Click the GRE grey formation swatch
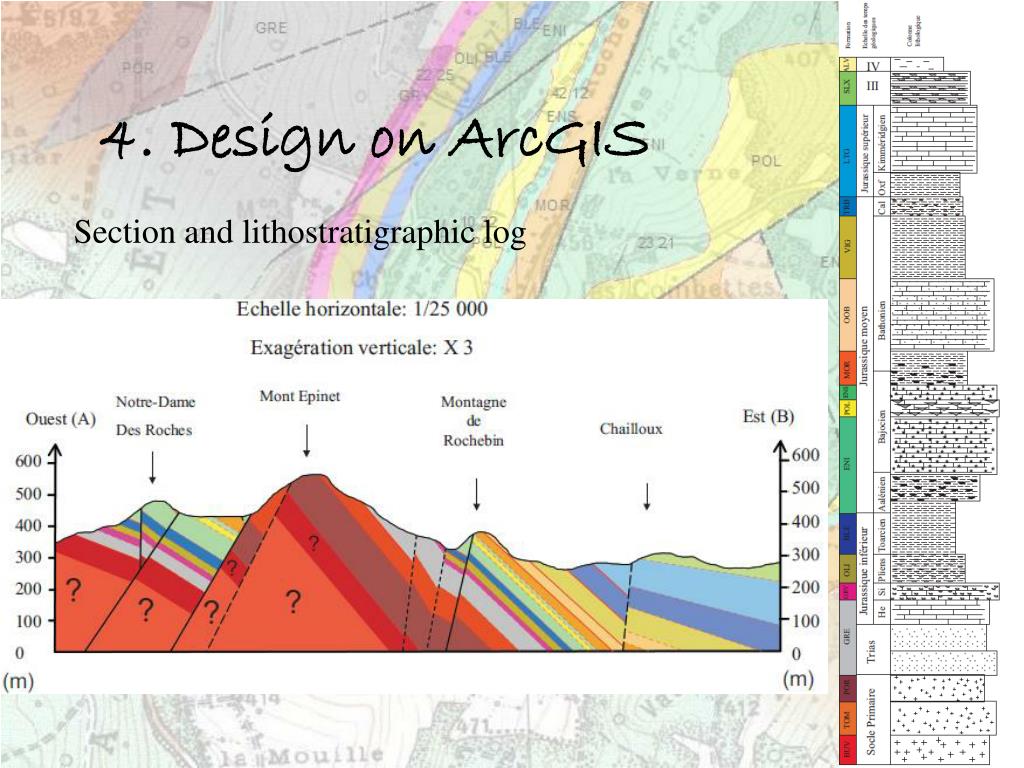Image resolution: width=1024 pixels, height=768 pixels. (x=847, y=637)
